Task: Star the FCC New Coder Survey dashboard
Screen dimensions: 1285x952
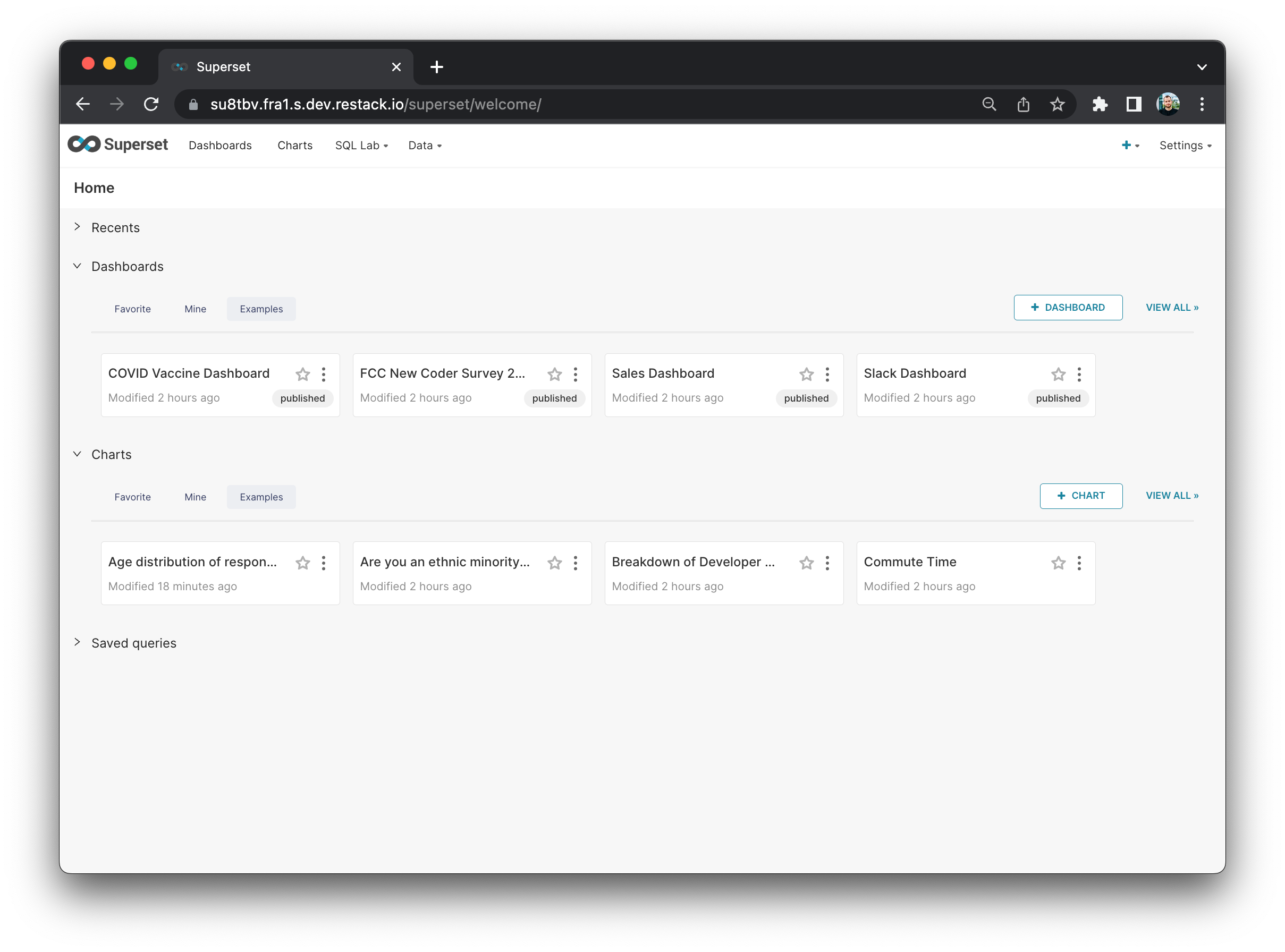Action: (x=554, y=375)
